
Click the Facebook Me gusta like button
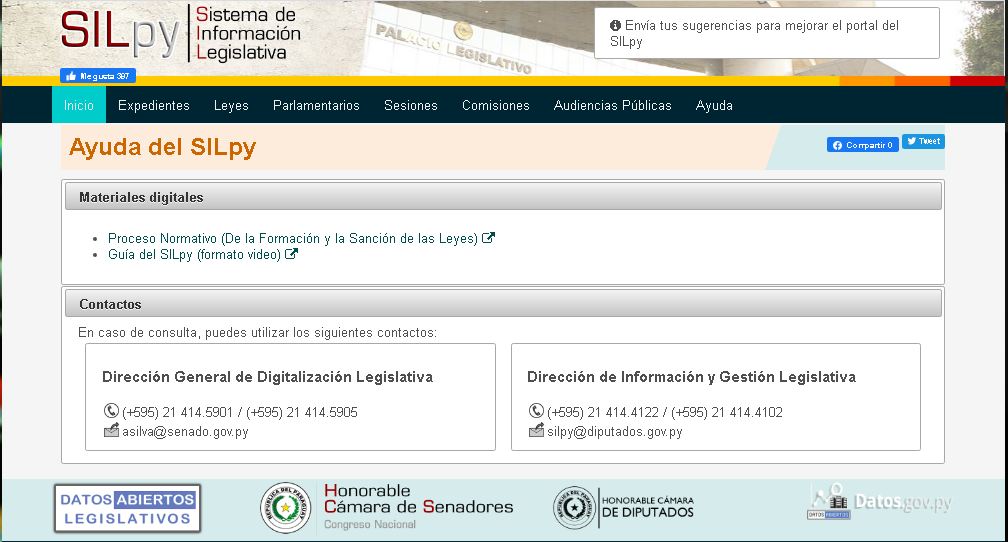click(x=98, y=76)
